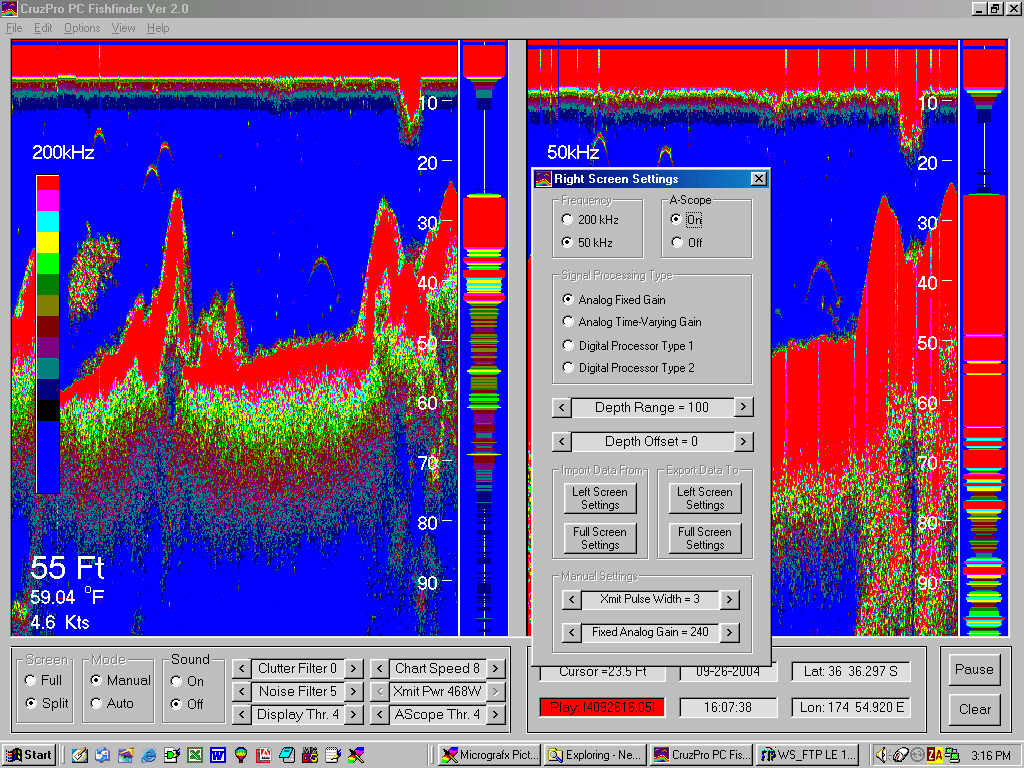Raise Fixed Analog Gain with the right arrow
This screenshot has height=768, width=1024.
(729, 633)
